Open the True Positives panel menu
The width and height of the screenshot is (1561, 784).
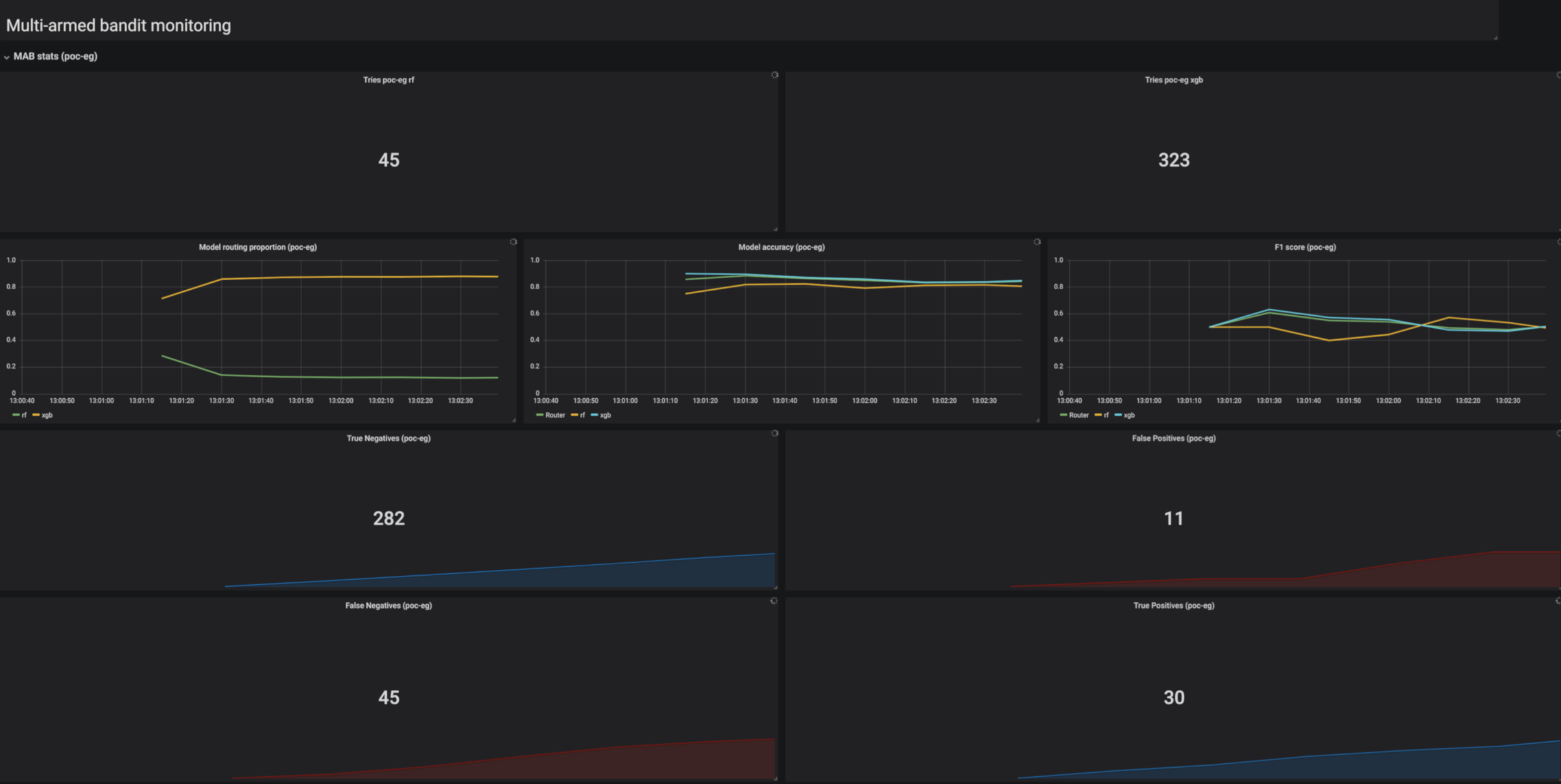click(x=1174, y=605)
